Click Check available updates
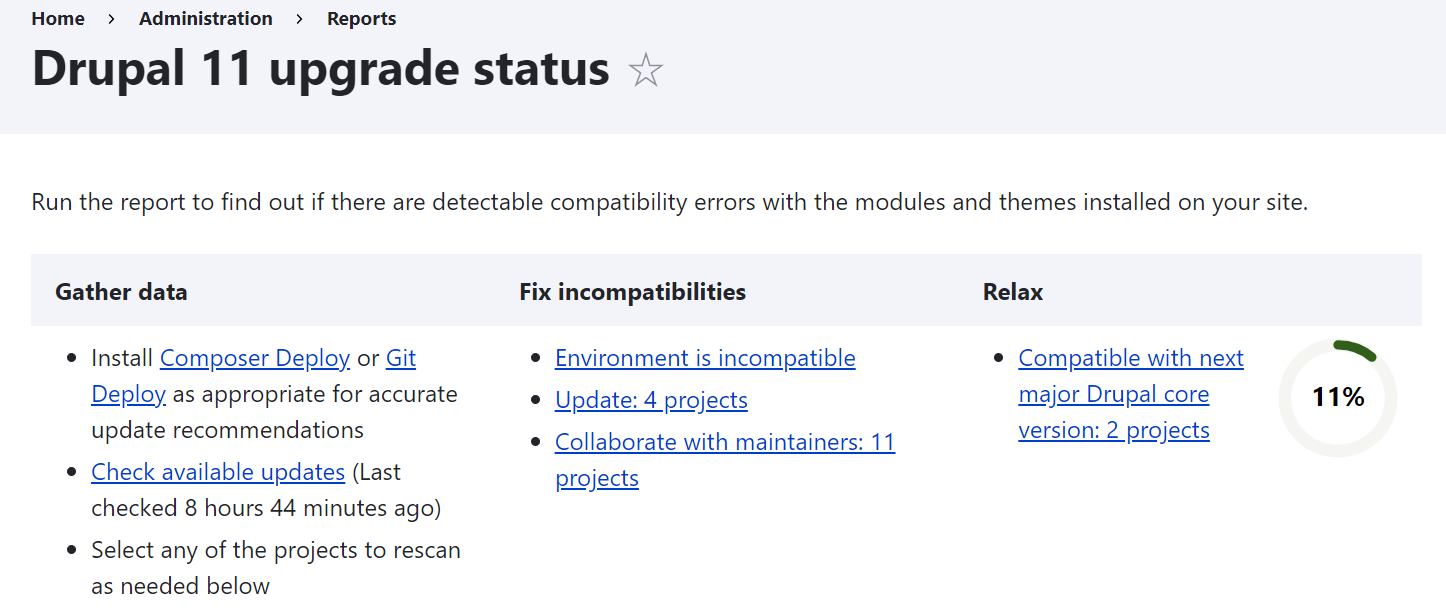Viewport: 1446px width, 611px height. point(218,471)
